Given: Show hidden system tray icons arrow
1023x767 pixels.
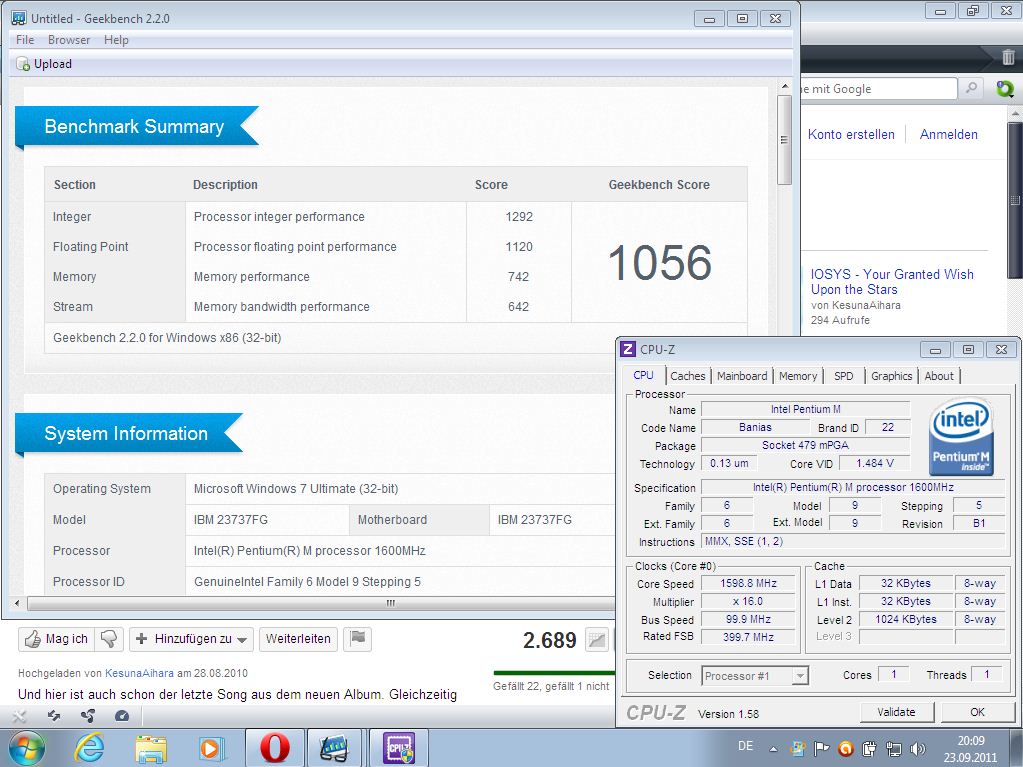Looking at the screenshot, I should click(x=773, y=747).
